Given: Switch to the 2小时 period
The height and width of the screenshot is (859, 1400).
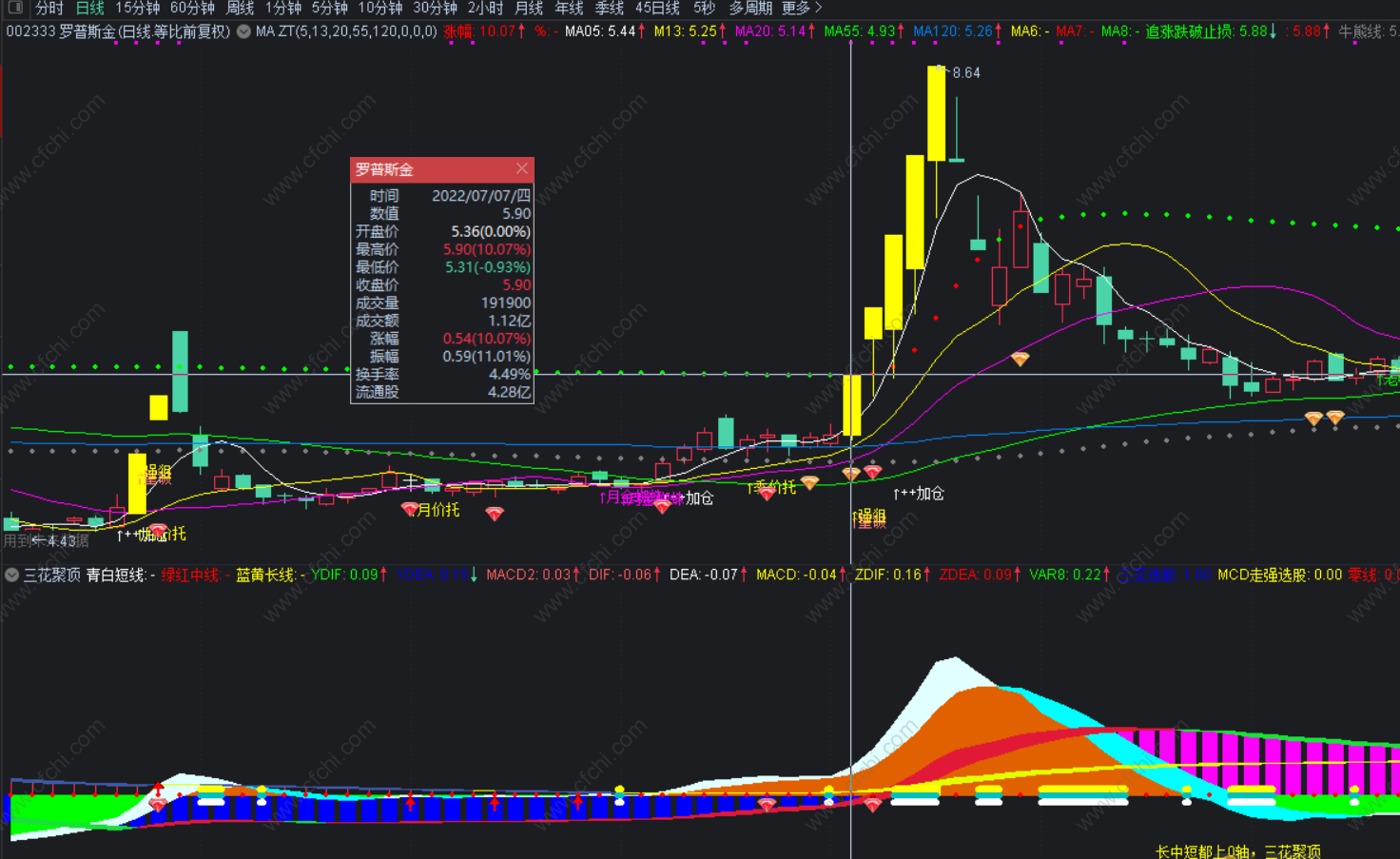Looking at the screenshot, I should (486, 8).
